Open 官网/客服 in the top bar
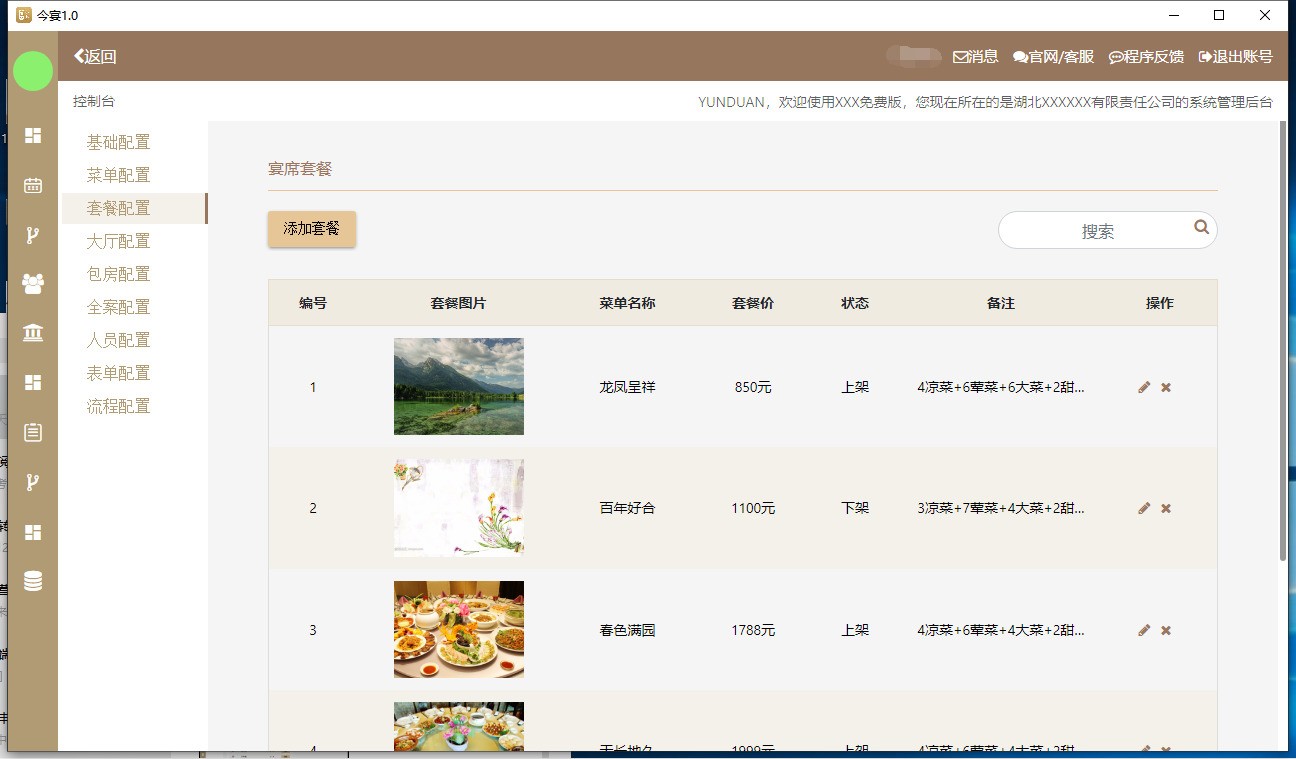 (x=1053, y=57)
